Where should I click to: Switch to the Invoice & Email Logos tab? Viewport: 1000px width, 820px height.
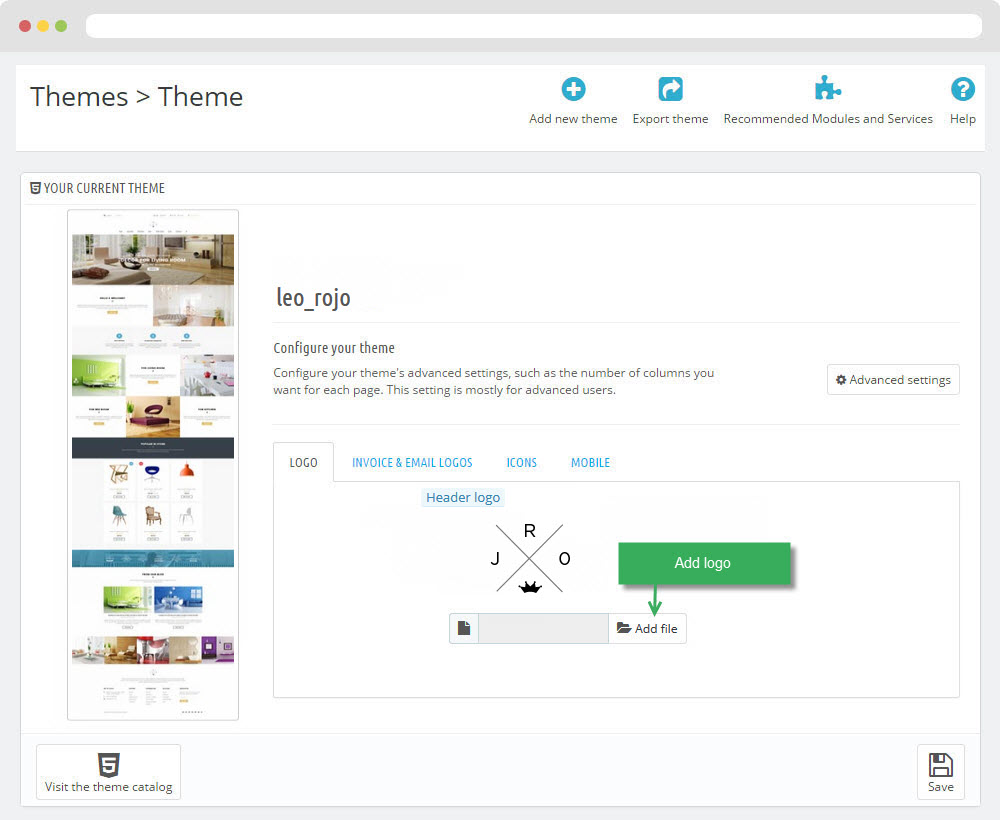[x=412, y=462]
